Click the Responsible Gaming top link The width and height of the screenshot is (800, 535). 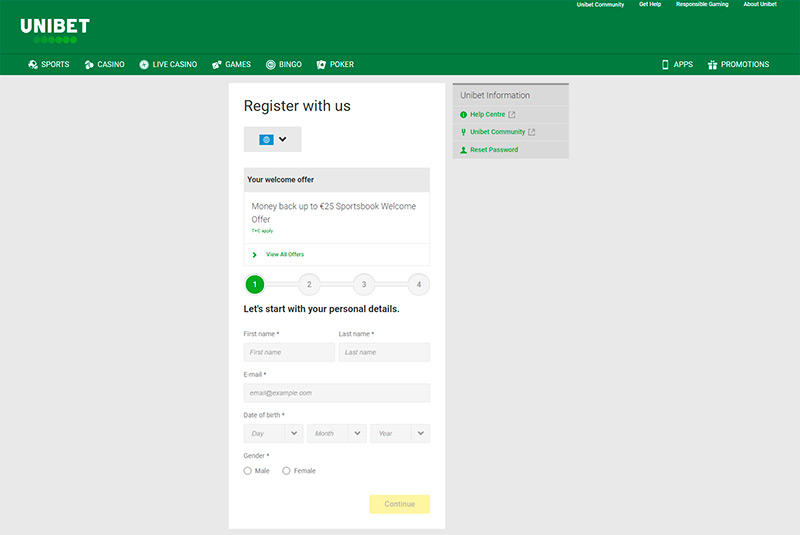(x=702, y=4)
